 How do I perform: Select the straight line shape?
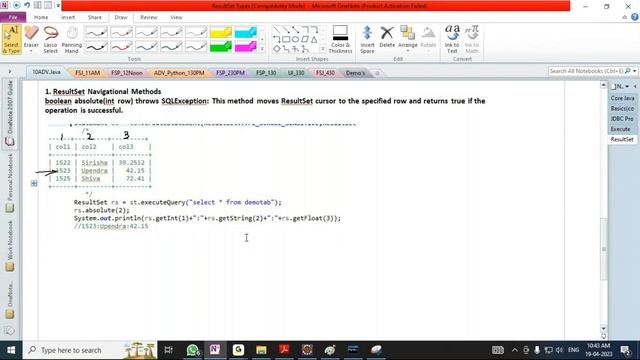[277, 30]
